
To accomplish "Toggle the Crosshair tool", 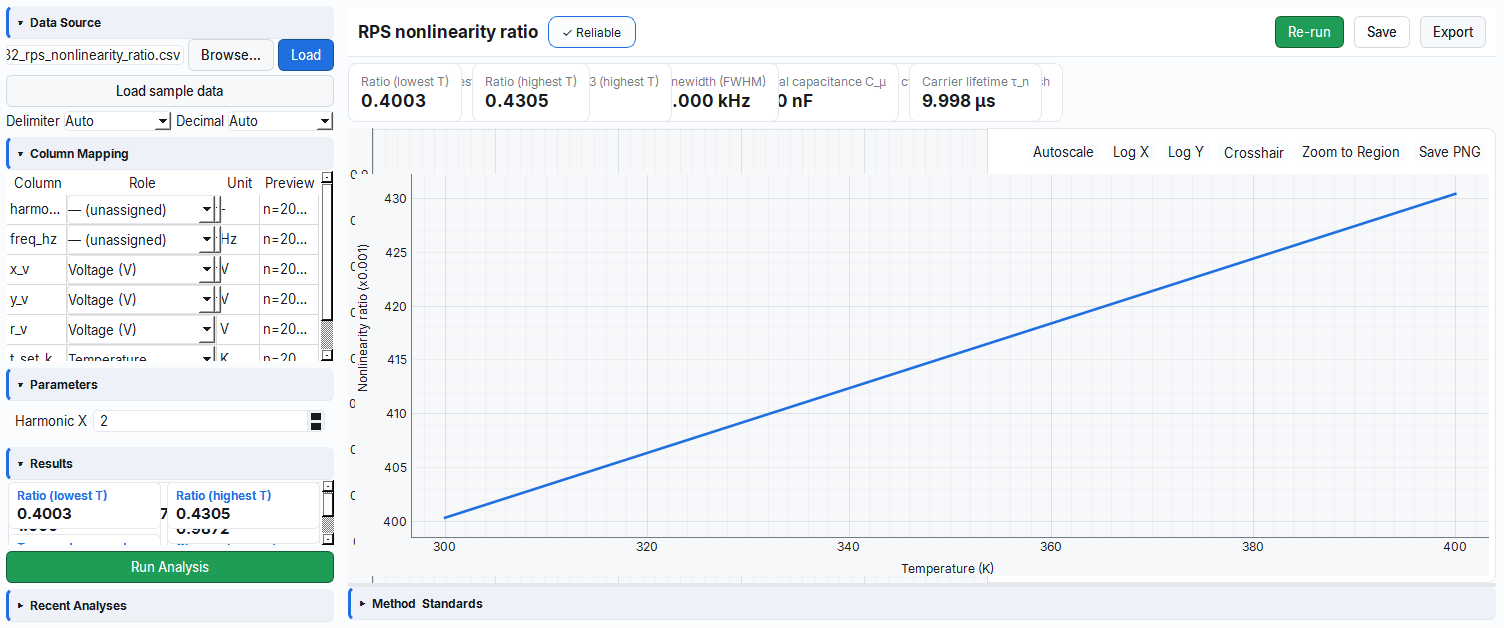I will [1254, 152].
